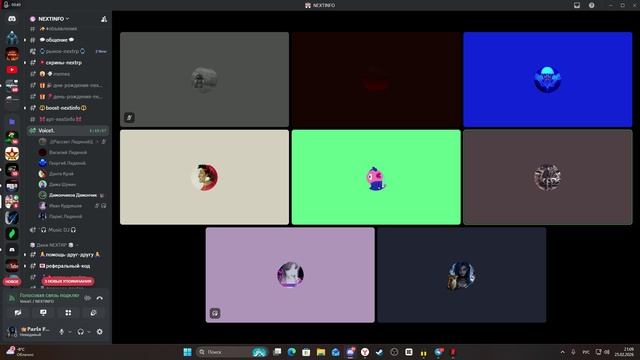Open Yandex browser from the taskbar
This screenshot has width=640, height=360.
coord(365,352)
